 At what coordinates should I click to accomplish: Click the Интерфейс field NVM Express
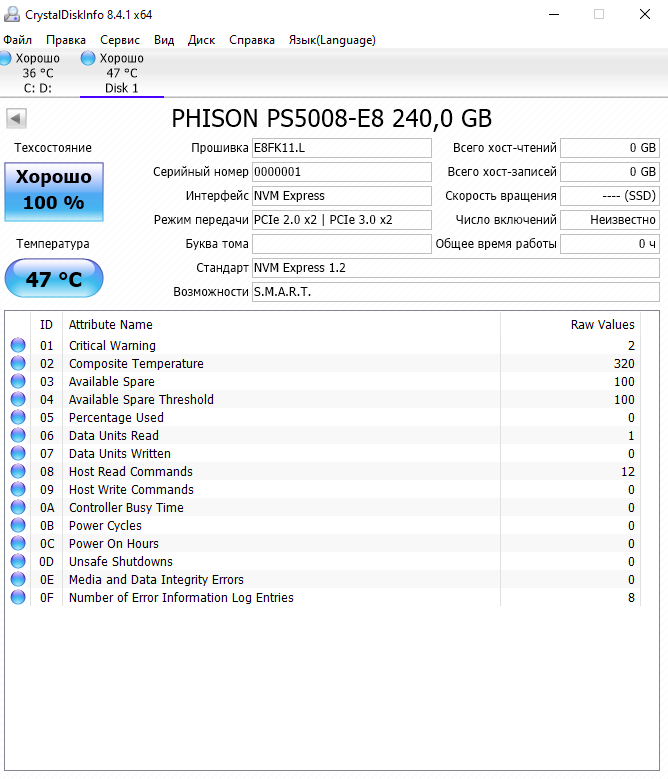pos(342,196)
